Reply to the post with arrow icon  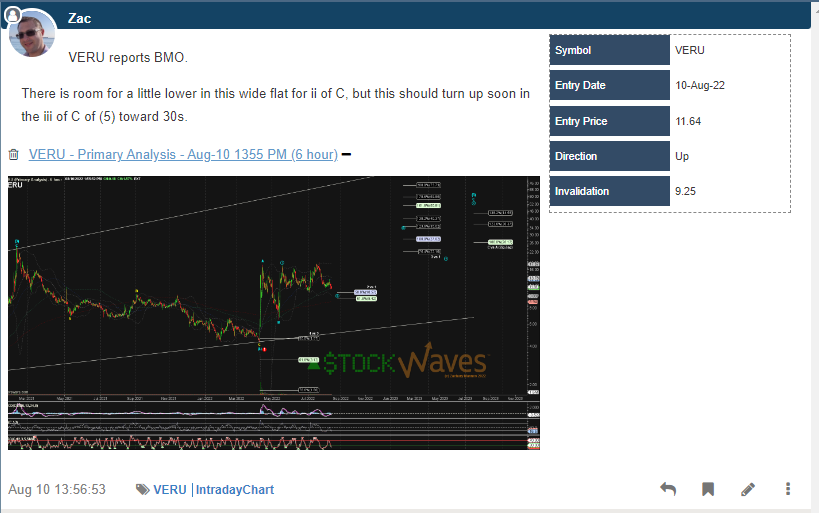click(x=668, y=489)
